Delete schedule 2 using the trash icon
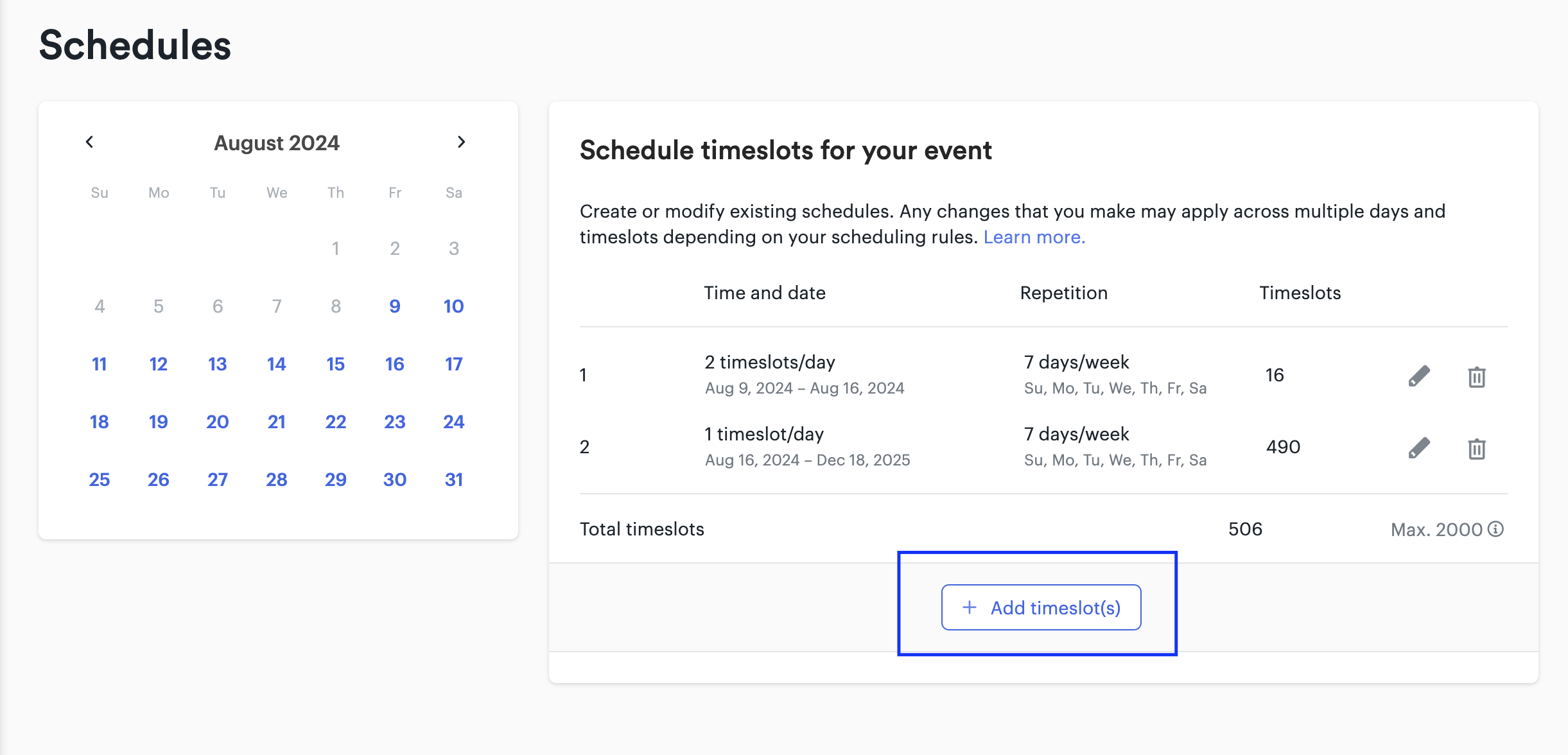Viewport: 1568px width, 755px height. tap(1477, 448)
